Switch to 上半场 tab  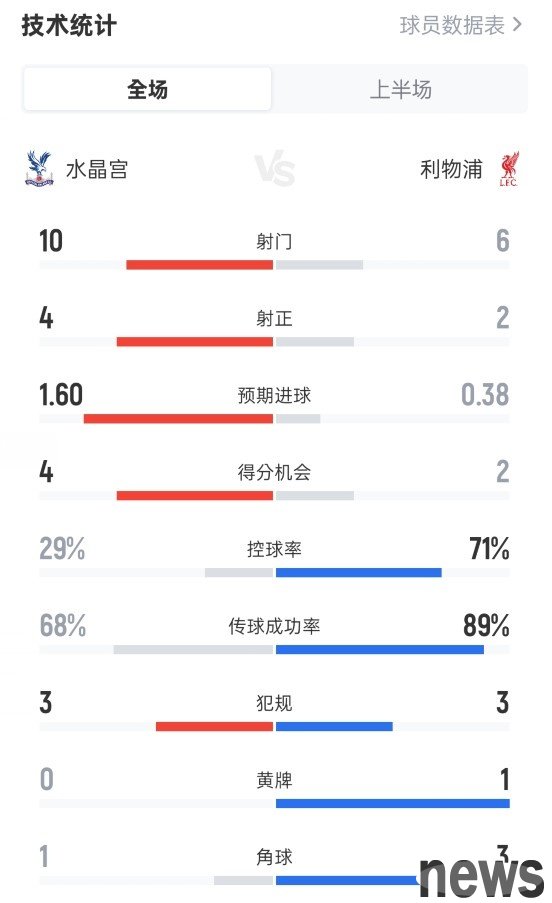[x=400, y=89]
